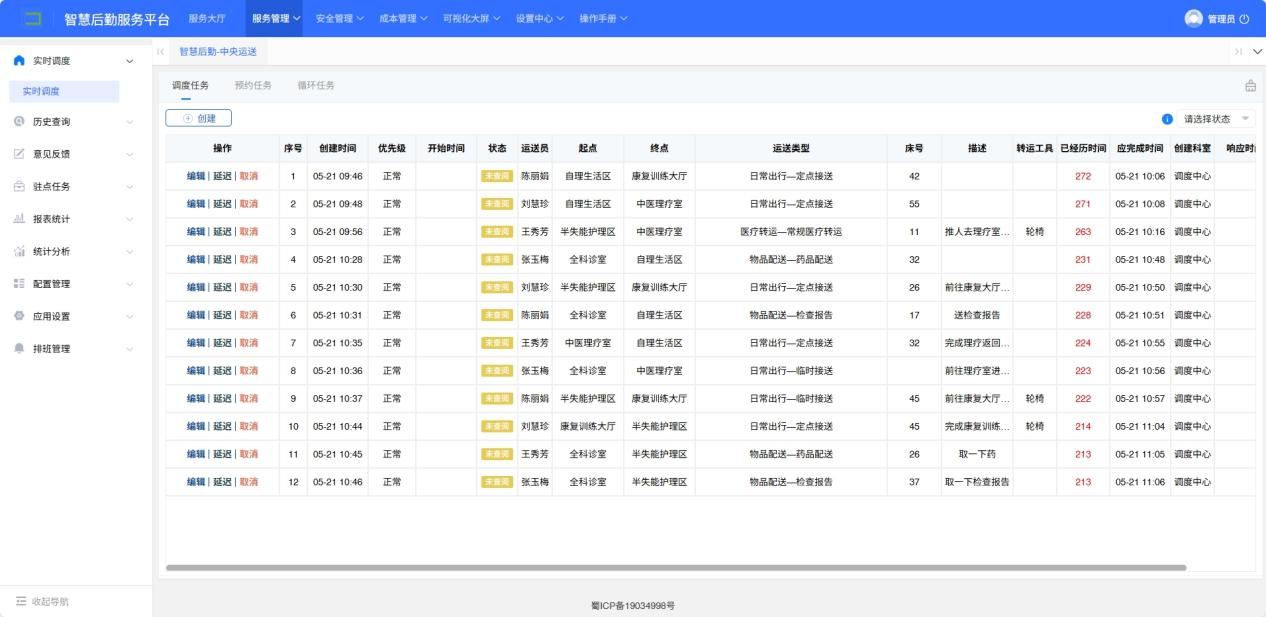Click 陈丽娟 in task row 6
The image size is (1266, 617).
[535, 315]
